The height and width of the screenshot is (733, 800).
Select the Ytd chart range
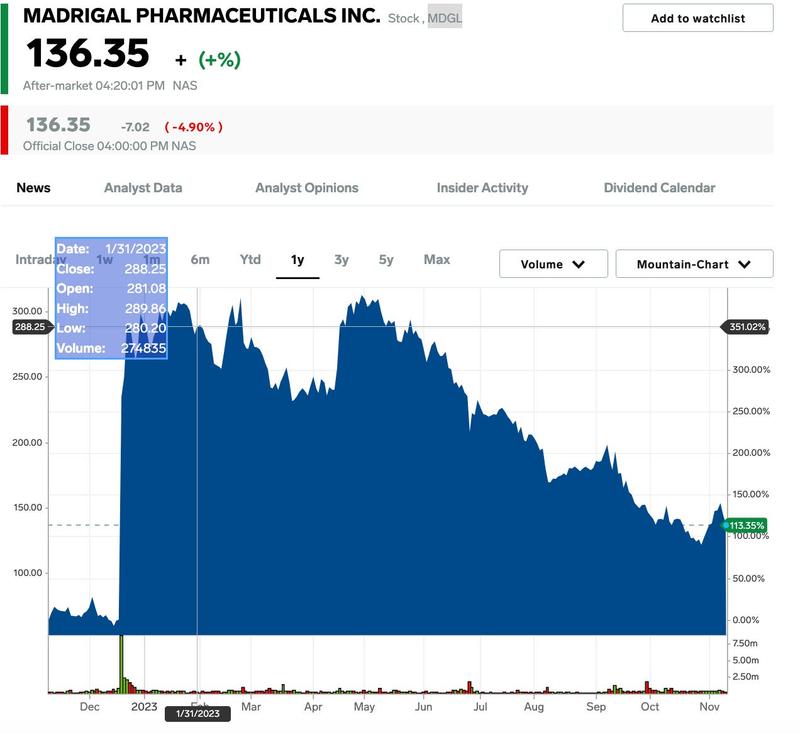click(250, 260)
